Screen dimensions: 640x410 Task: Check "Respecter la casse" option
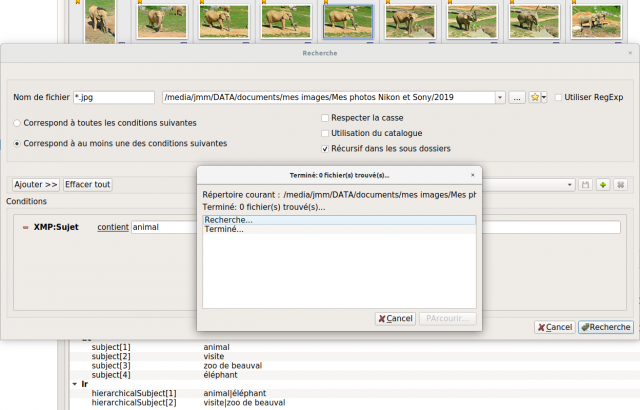(x=325, y=118)
